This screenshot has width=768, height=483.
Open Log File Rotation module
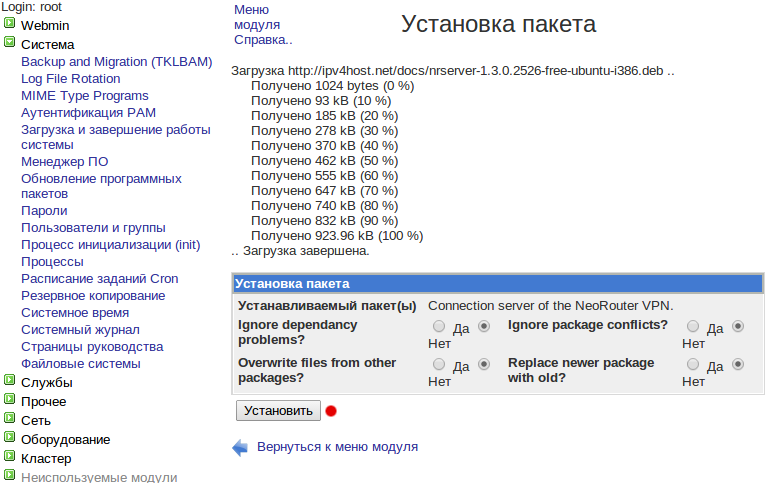coord(71,79)
